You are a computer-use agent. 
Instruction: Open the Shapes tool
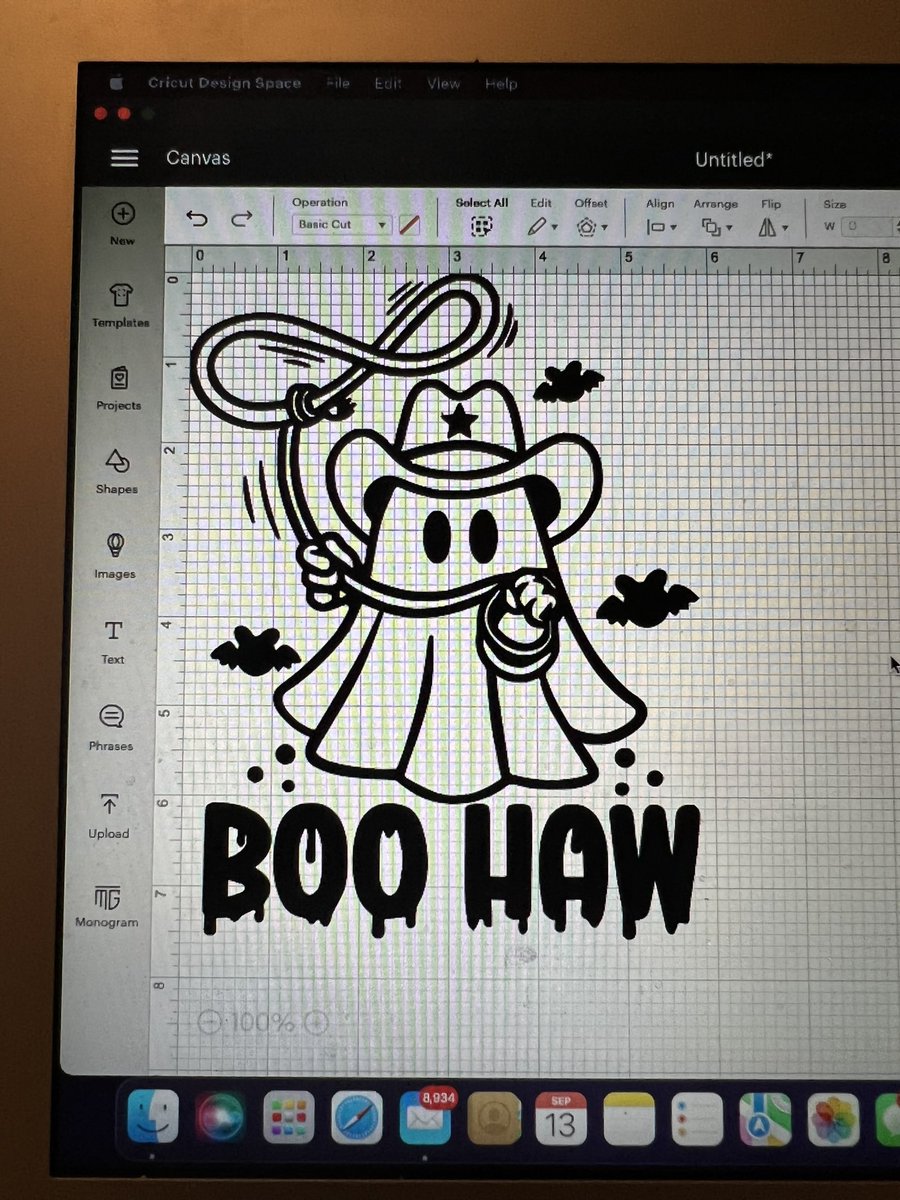117,471
